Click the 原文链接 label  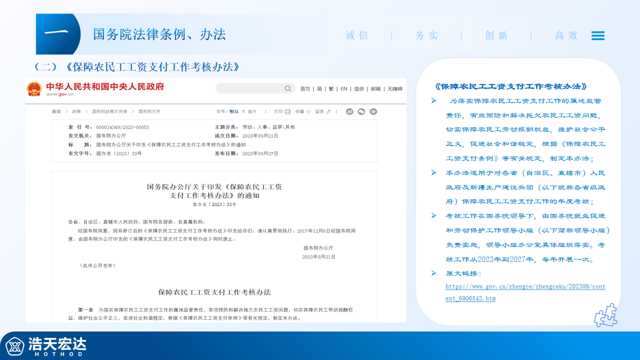[463, 273]
